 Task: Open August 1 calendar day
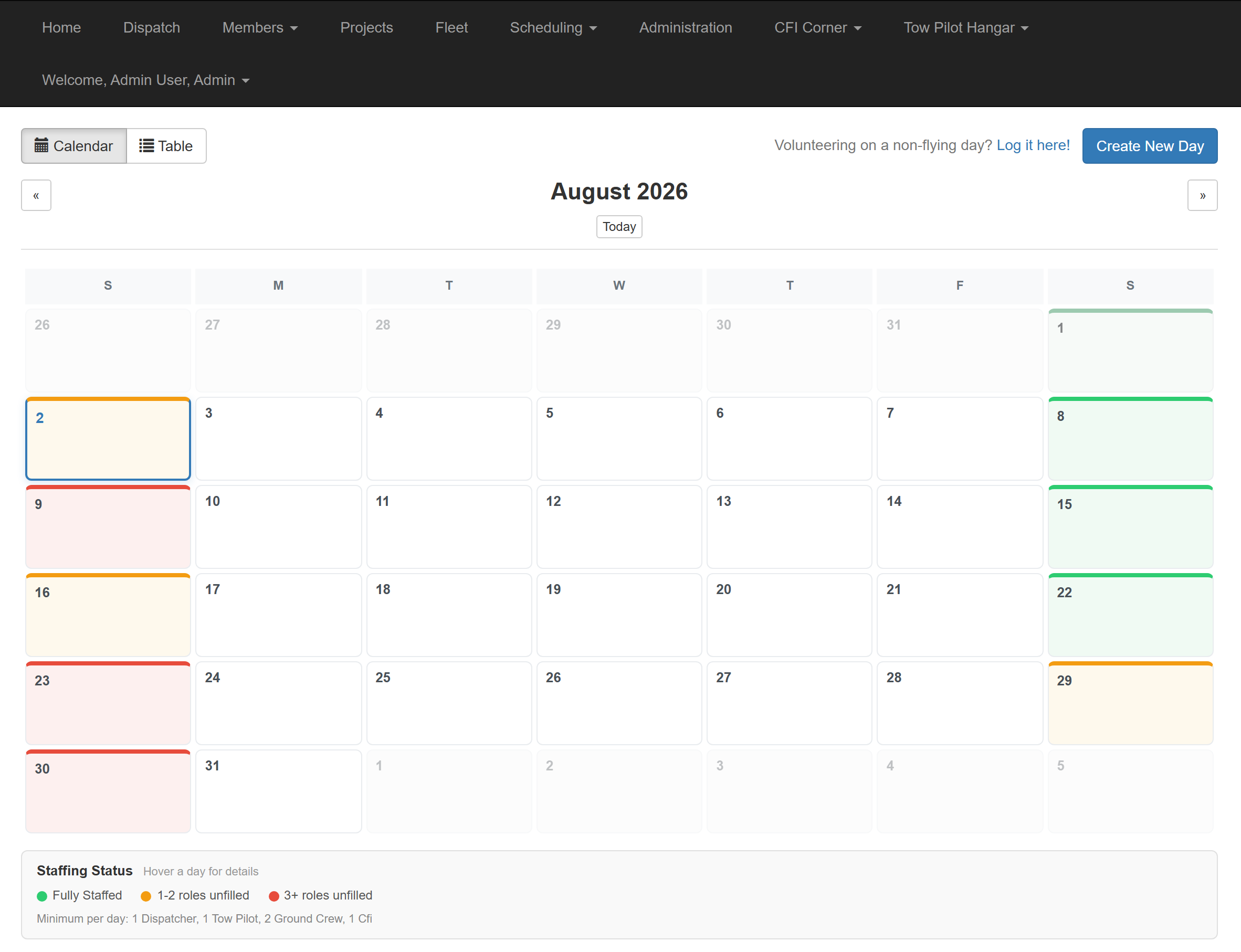[1130, 350]
